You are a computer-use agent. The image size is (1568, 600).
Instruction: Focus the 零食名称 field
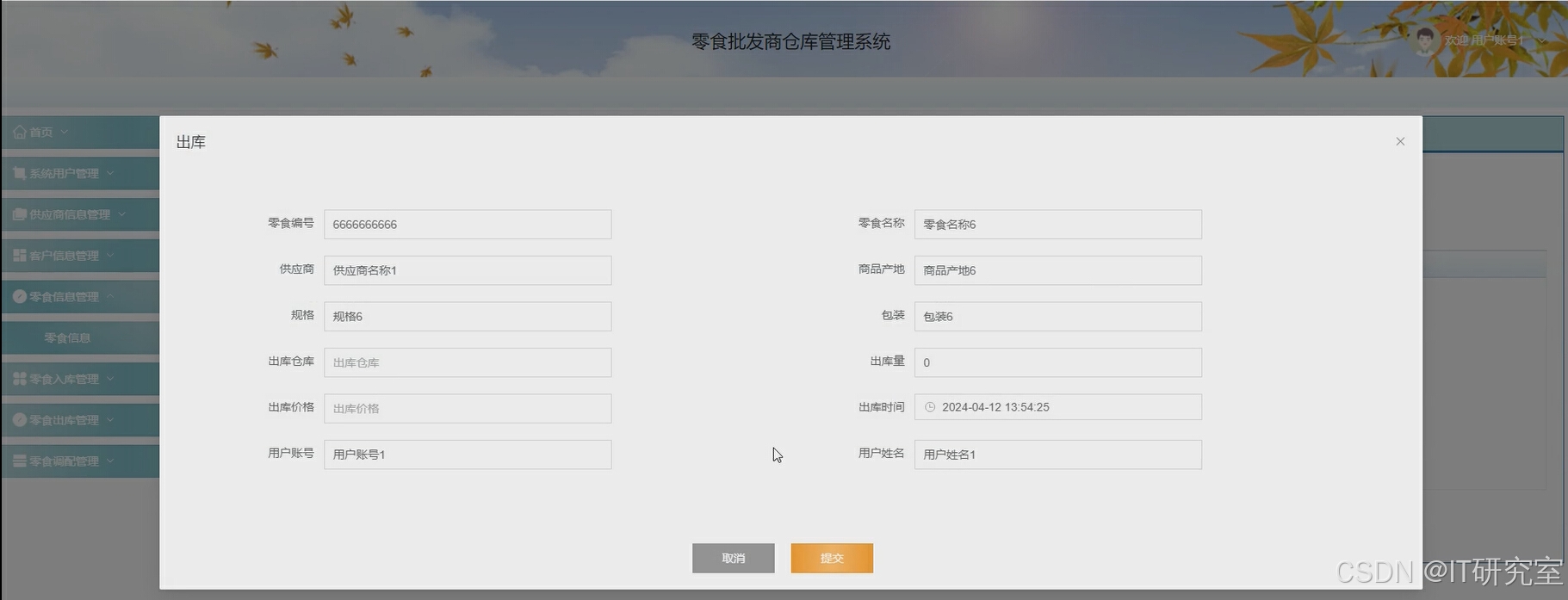1058,224
